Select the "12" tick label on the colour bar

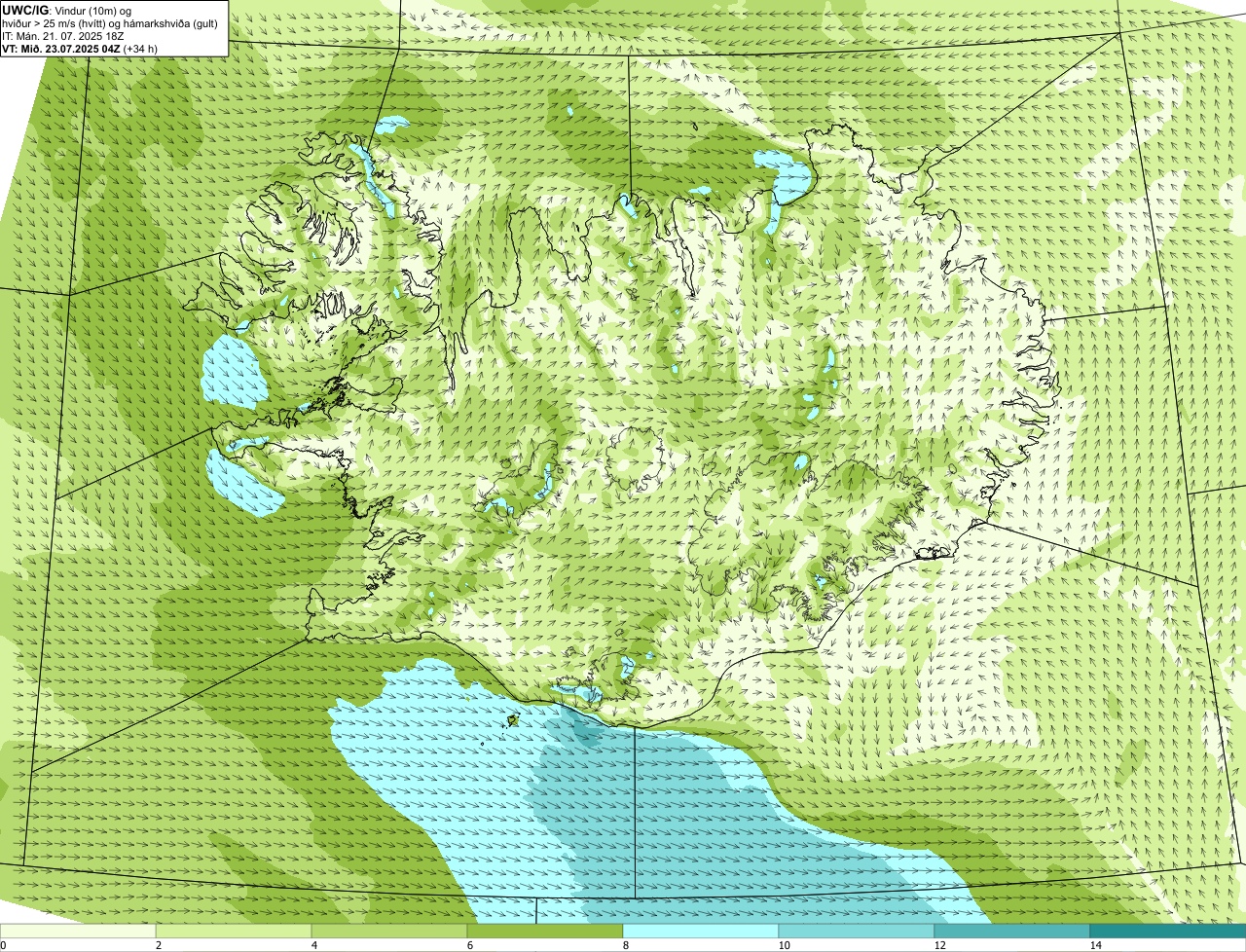tap(939, 945)
